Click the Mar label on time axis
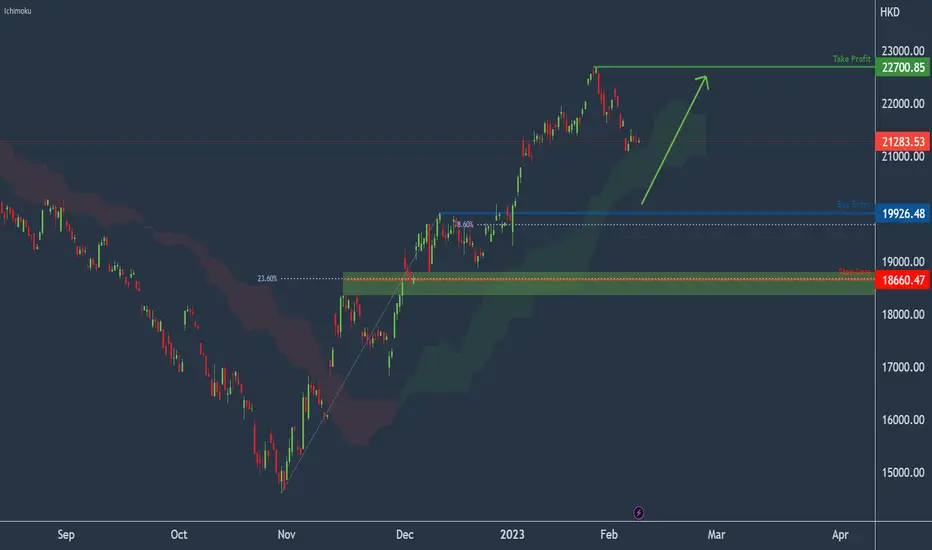The image size is (932, 550). click(716, 535)
